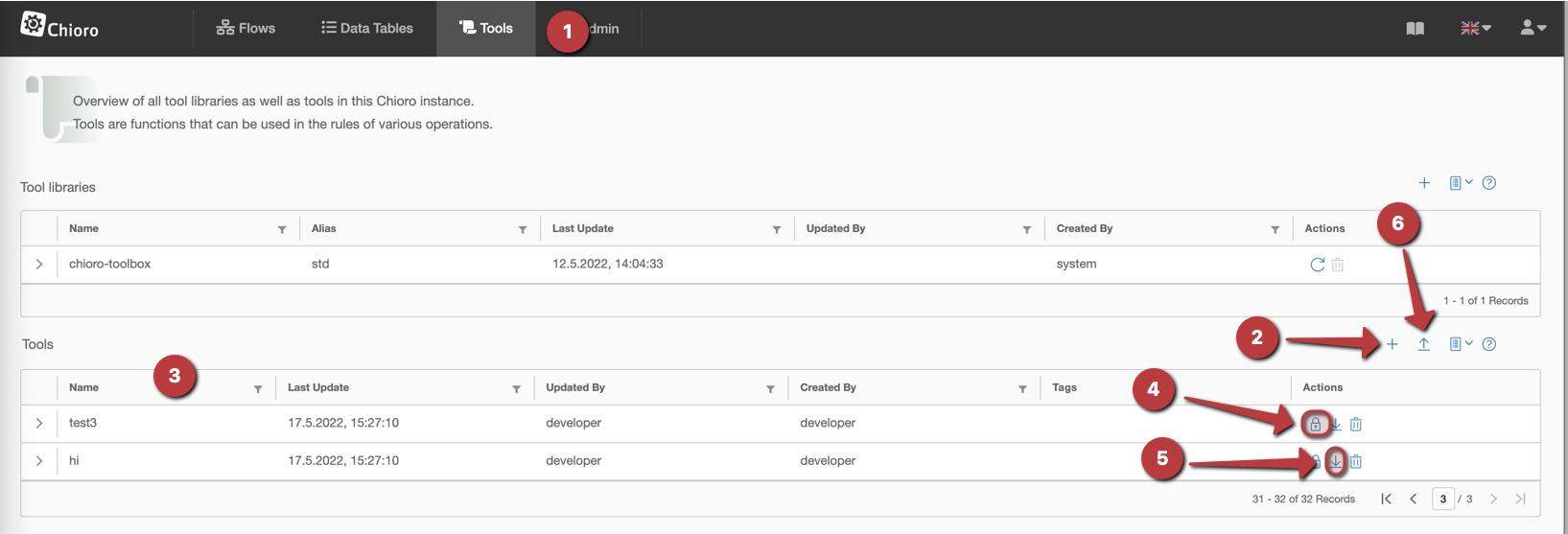Add a new tool with the plus icon
Image resolution: width=1568 pixels, height=534 pixels.
[1392, 344]
